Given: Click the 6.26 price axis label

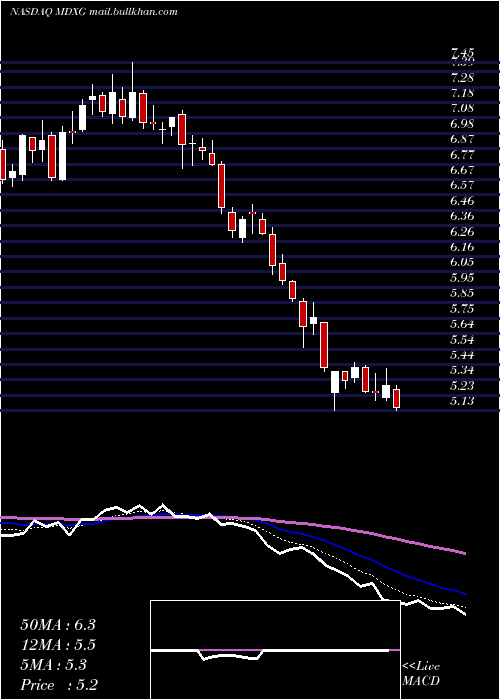Looking at the screenshot, I should (x=462, y=232).
